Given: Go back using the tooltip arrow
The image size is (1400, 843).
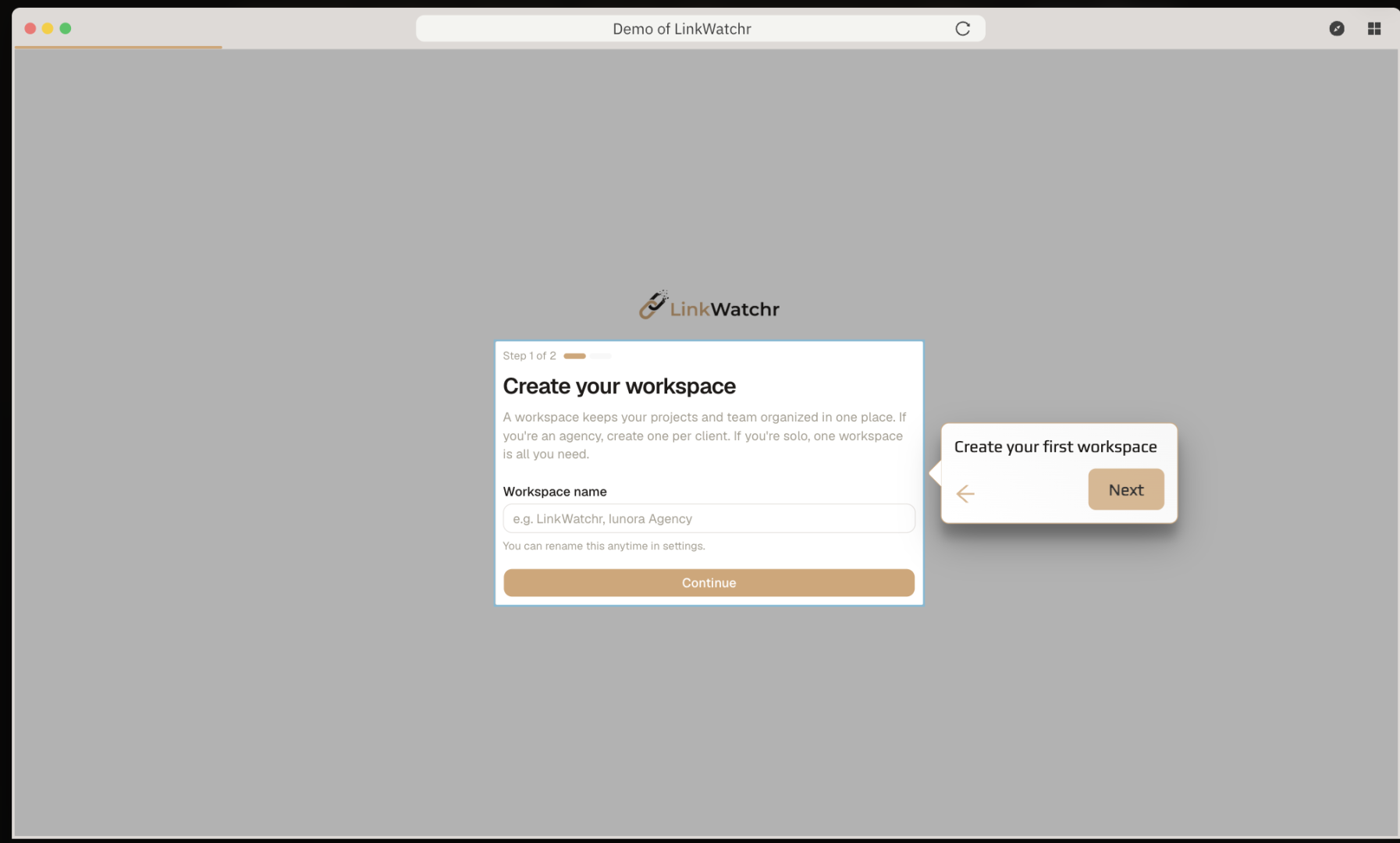Looking at the screenshot, I should (965, 493).
